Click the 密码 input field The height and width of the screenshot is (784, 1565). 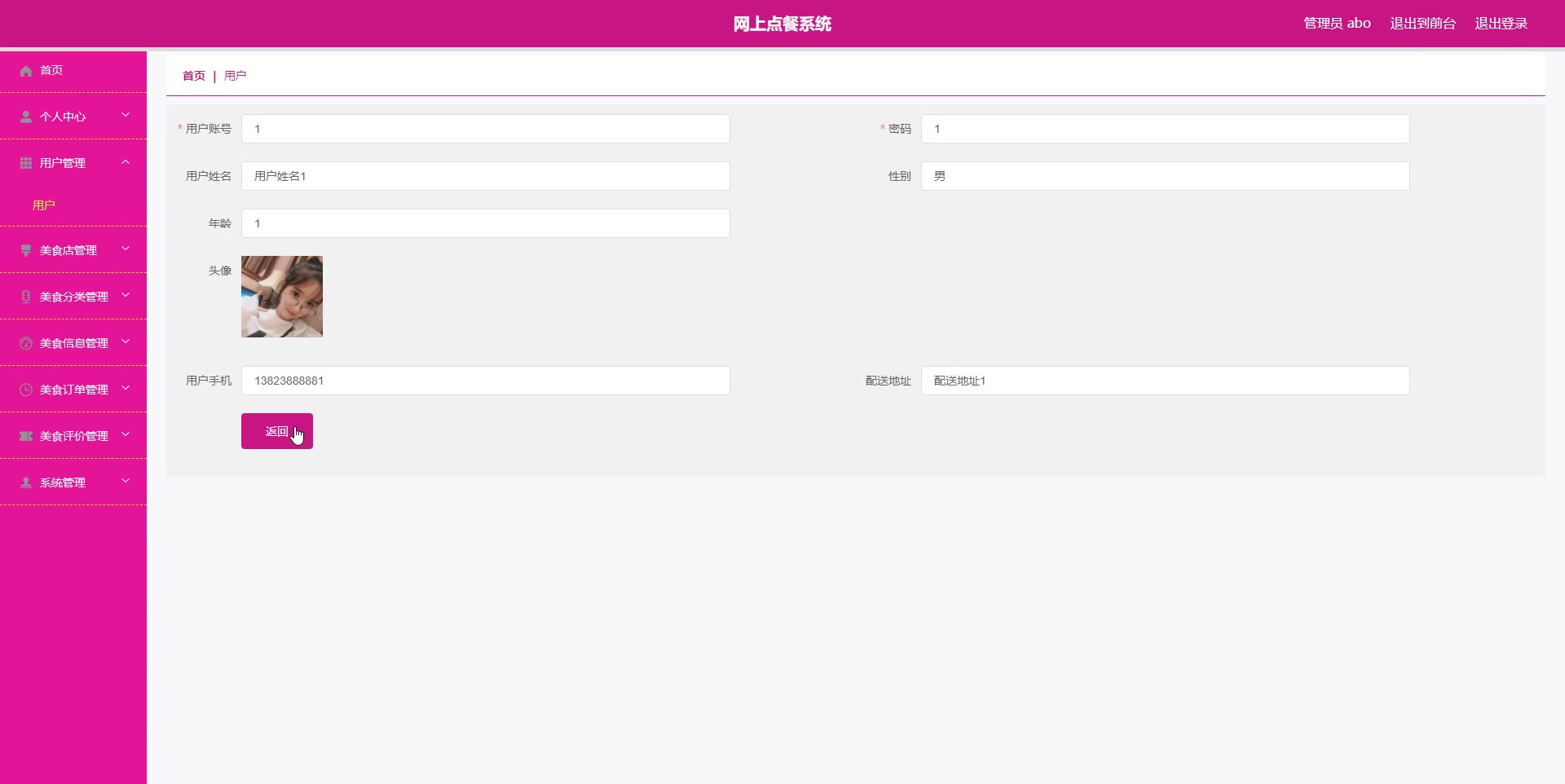tap(1166, 129)
